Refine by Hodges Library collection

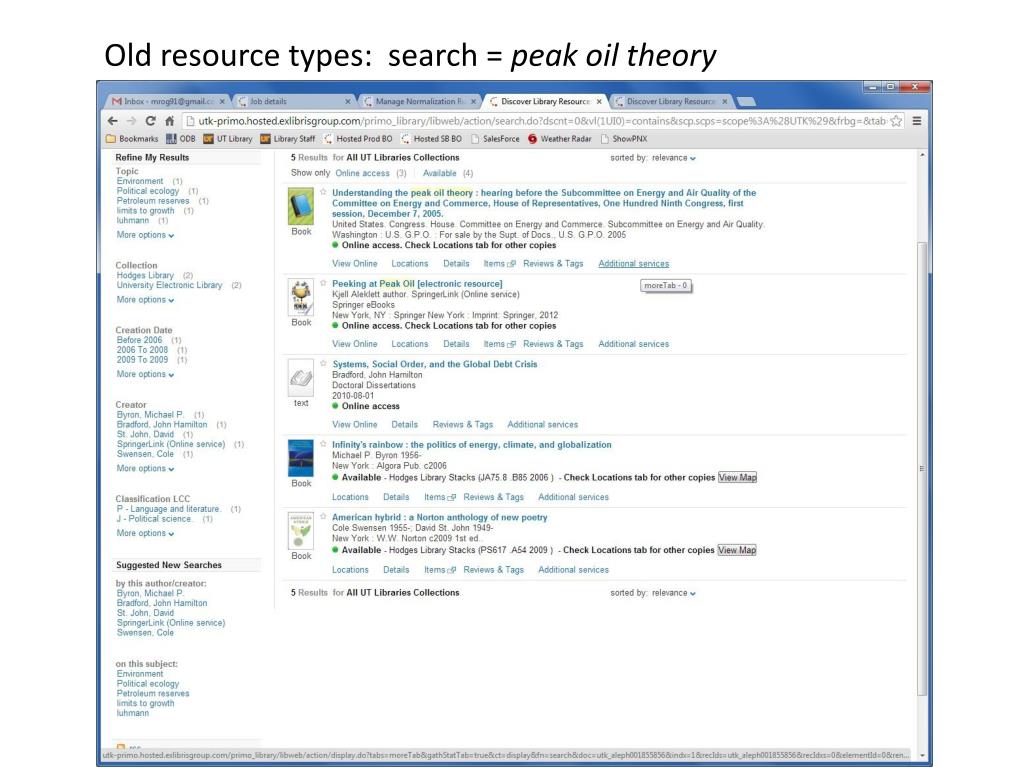[145, 276]
